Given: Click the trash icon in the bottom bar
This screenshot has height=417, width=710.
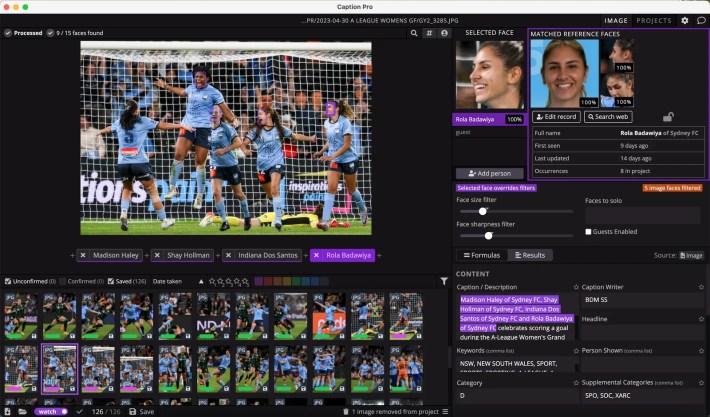Looking at the screenshot, I should (x=345, y=412).
